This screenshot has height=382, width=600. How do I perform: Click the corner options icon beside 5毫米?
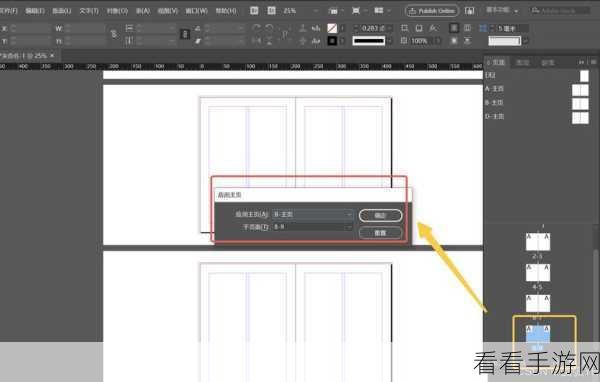tap(483, 28)
